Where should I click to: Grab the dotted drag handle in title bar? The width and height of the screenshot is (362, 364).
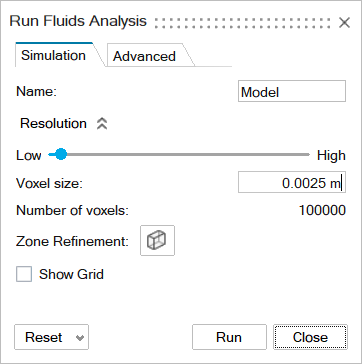[243, 22]
